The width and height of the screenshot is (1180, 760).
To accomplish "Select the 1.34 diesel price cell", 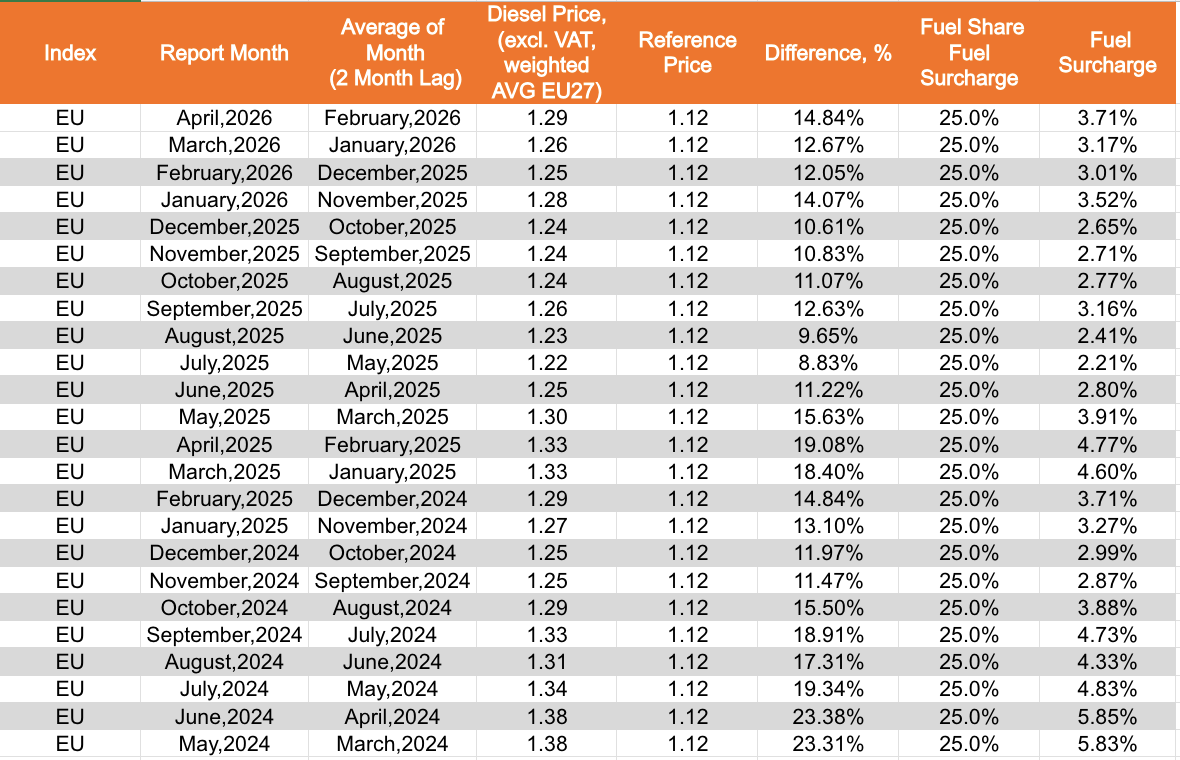I will coord(547,688).
